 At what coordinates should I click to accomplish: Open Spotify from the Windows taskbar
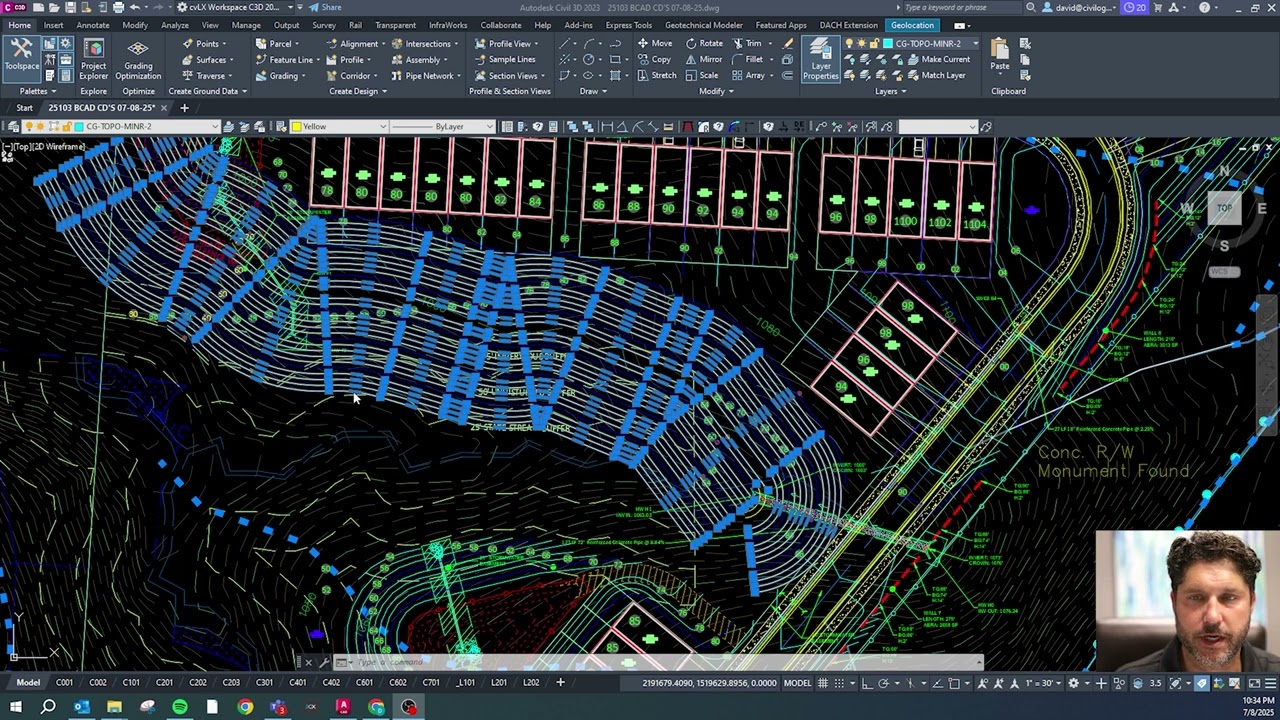(x=180, y=707)
